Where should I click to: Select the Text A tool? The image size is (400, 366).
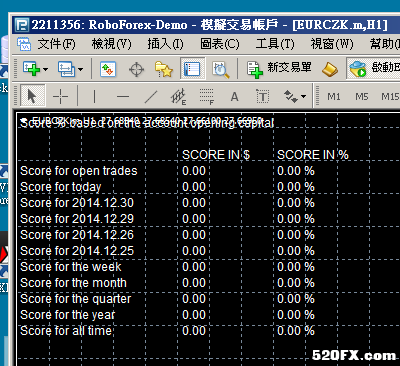pos(234,97)
